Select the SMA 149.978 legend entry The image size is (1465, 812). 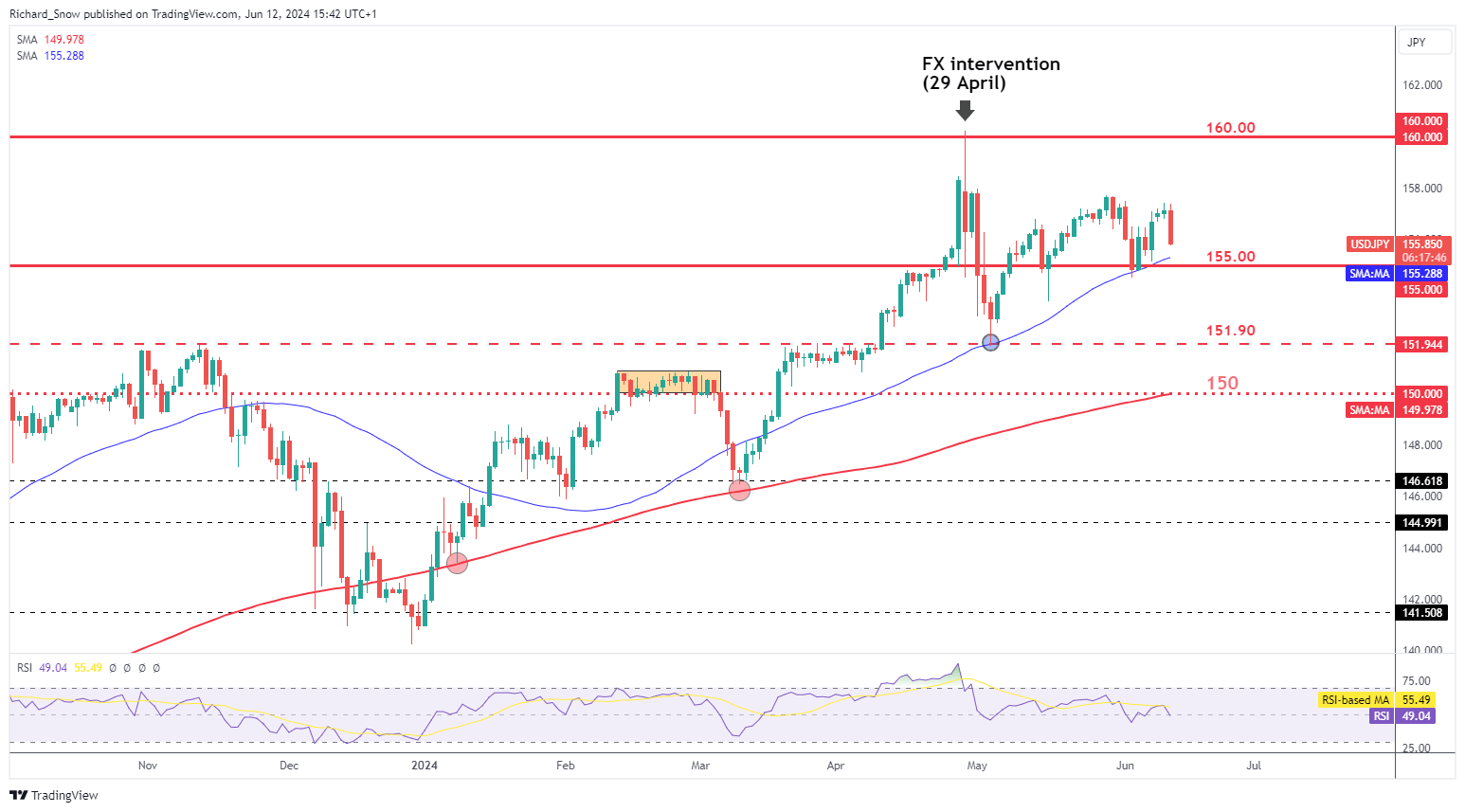[x=50, y=40]
